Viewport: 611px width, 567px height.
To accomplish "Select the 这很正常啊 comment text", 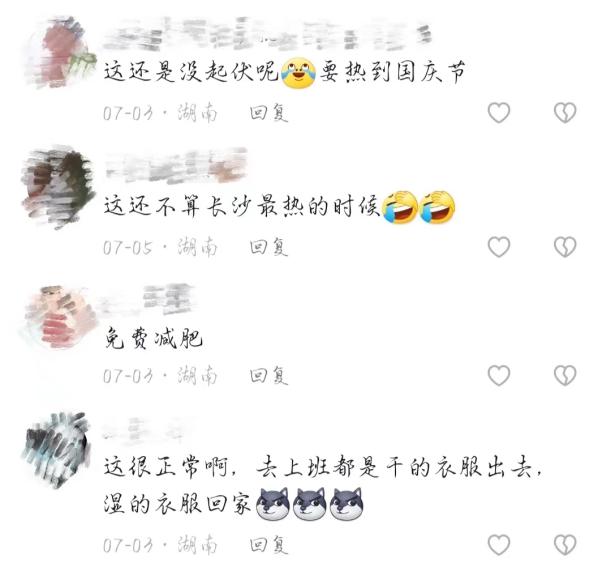I will (323, 485).
